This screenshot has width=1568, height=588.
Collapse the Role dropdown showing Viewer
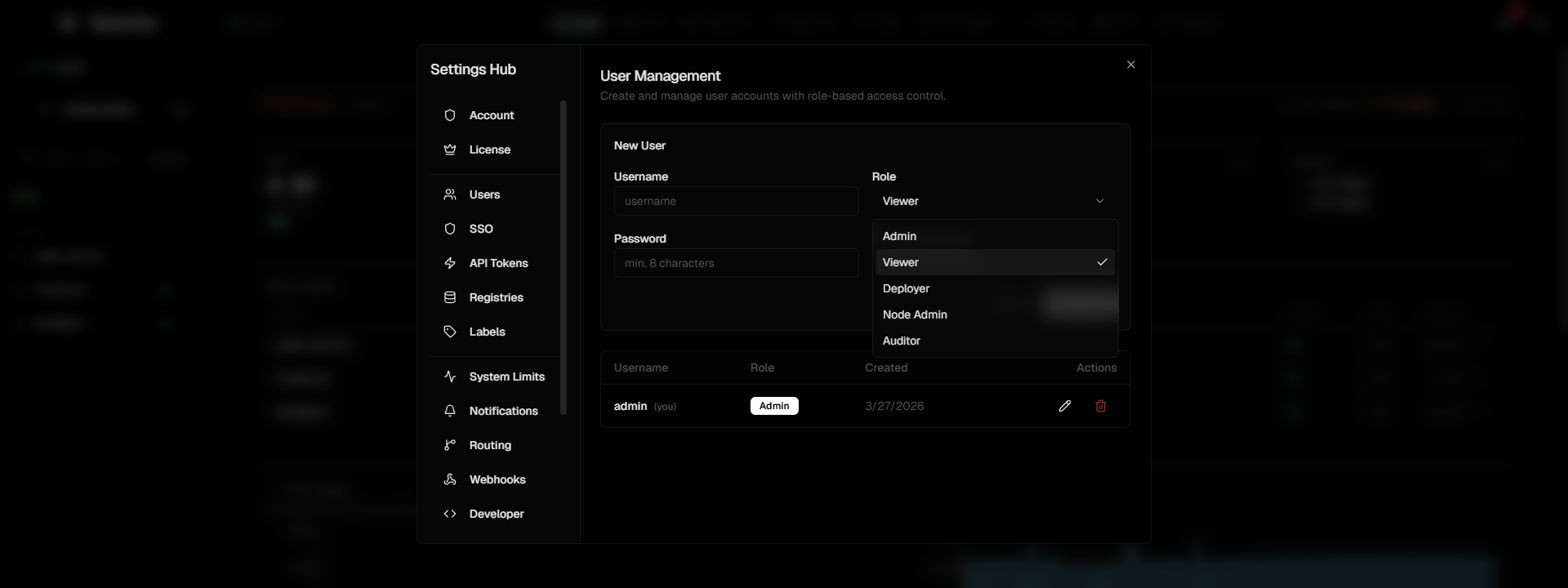coord(994,201)
